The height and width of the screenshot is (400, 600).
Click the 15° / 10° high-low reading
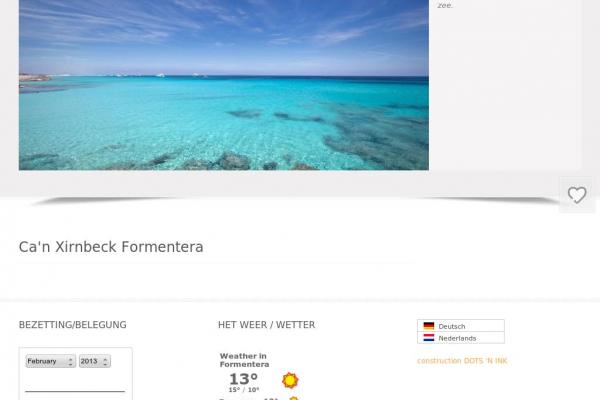pyautogui.click(x=244, y=390)
